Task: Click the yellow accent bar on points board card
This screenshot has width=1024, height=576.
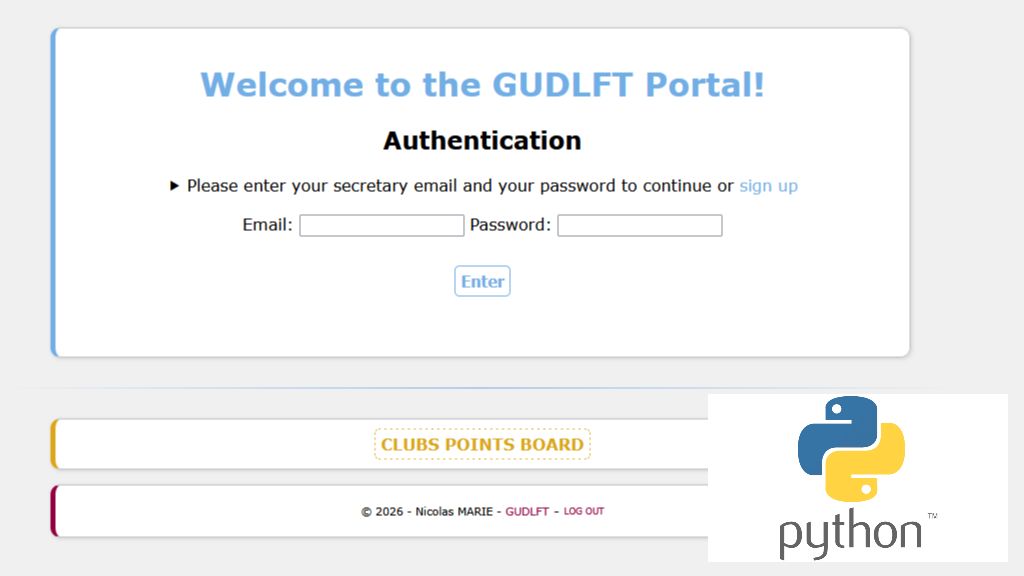Action: [54, 444]
